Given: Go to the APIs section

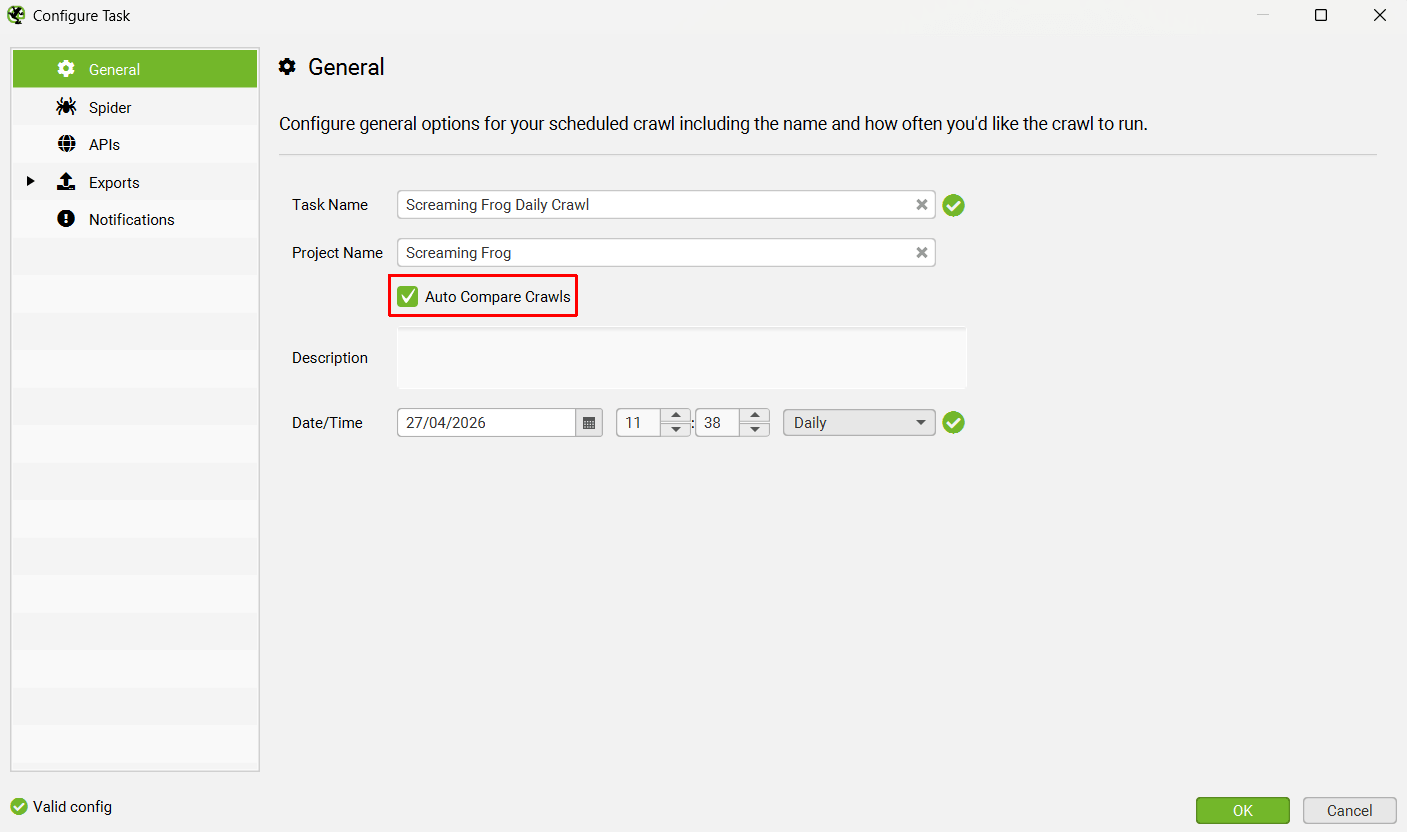Looking at the screenshot, I should coord(135,144).
